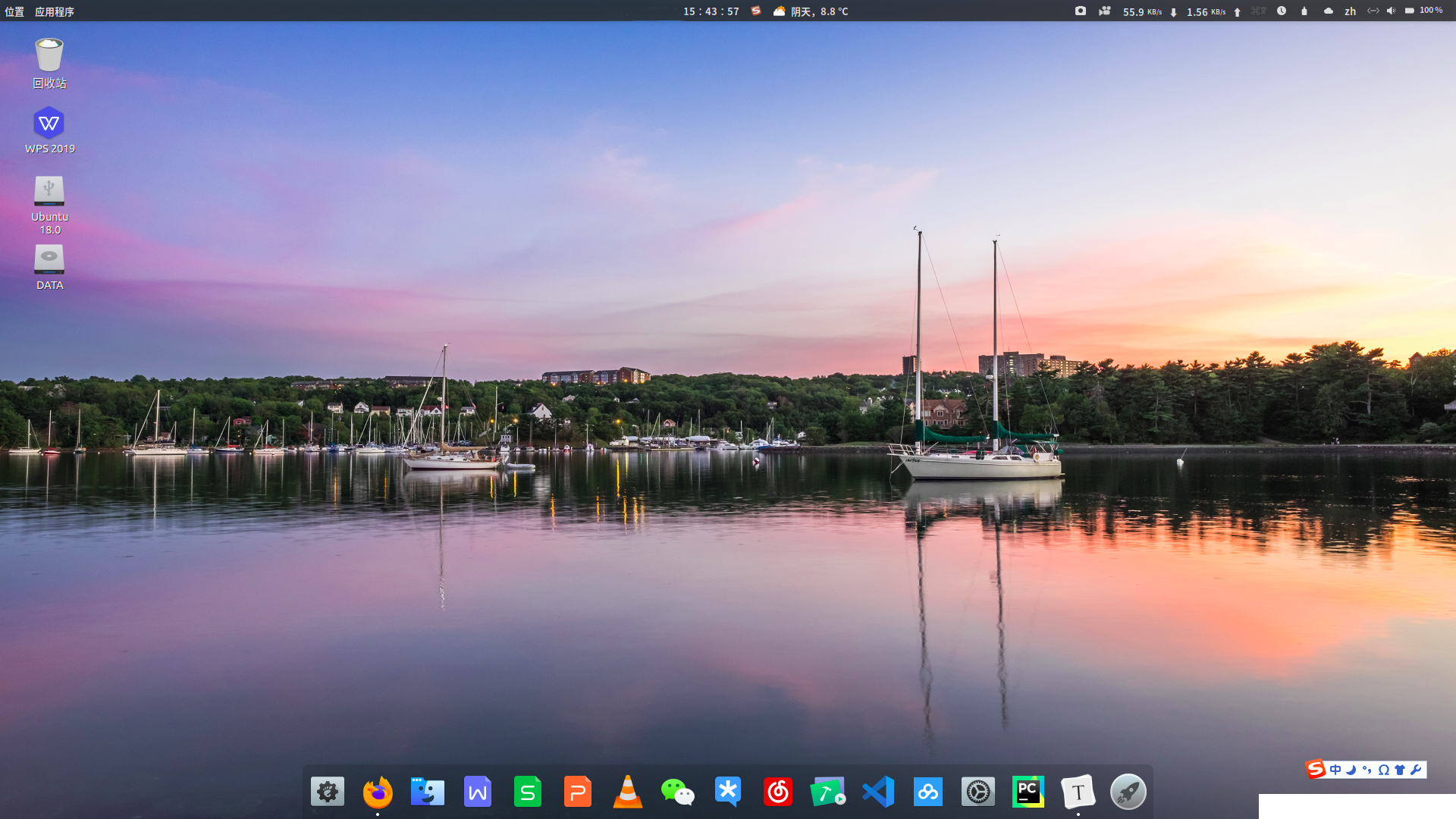Viewport: 1456px width, 819px height.
Task: Open VLC media player from dock
Action: click(628, 792)
